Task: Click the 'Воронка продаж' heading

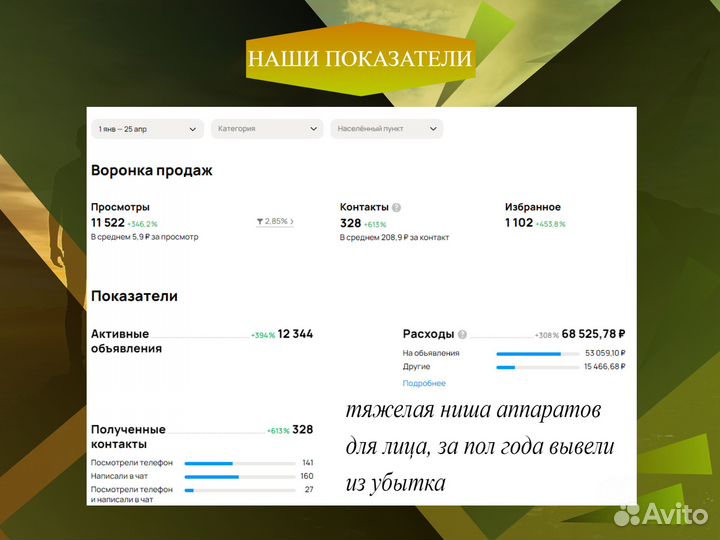Action: pyautogui.click(x=152, y=170)
